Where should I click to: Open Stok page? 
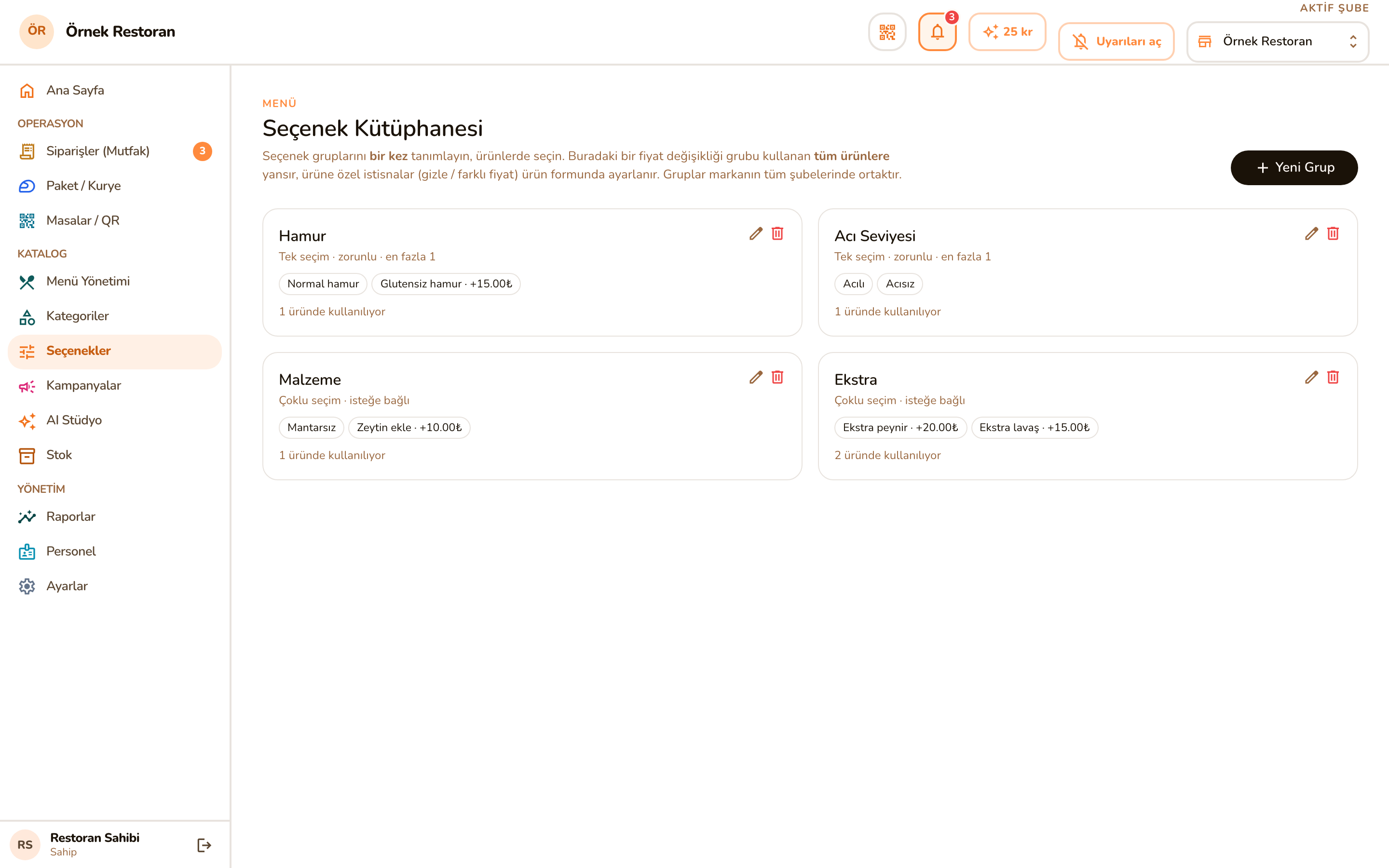(115, 455)
